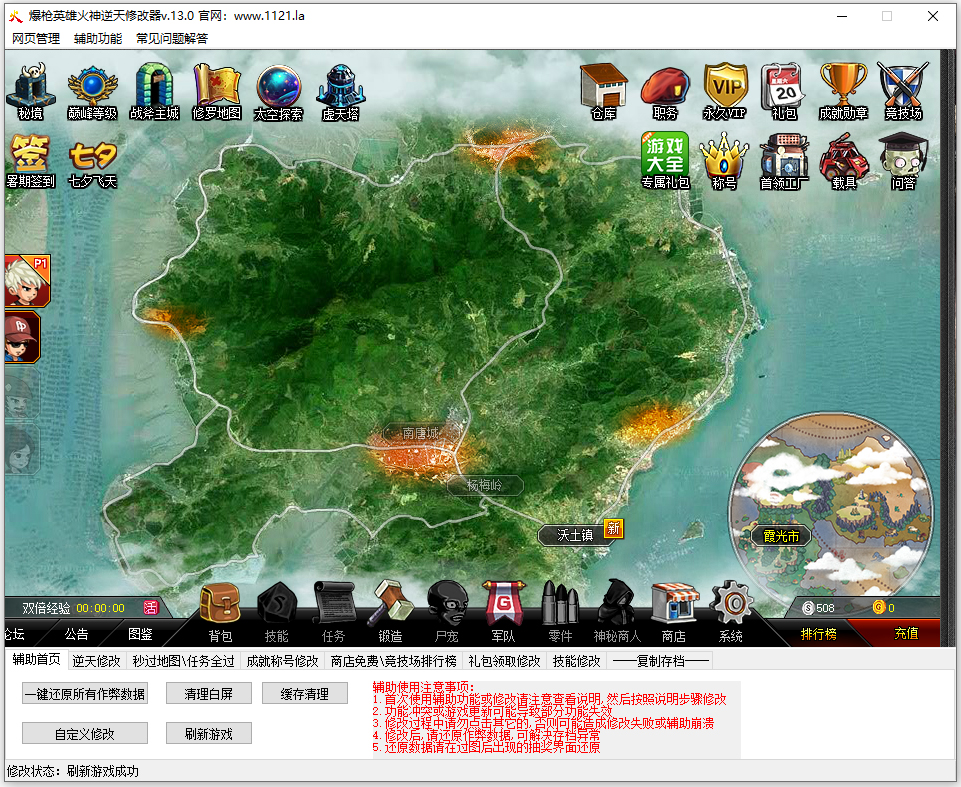
Task: Click the 刷新游戏 button
Action: point(208,733)
